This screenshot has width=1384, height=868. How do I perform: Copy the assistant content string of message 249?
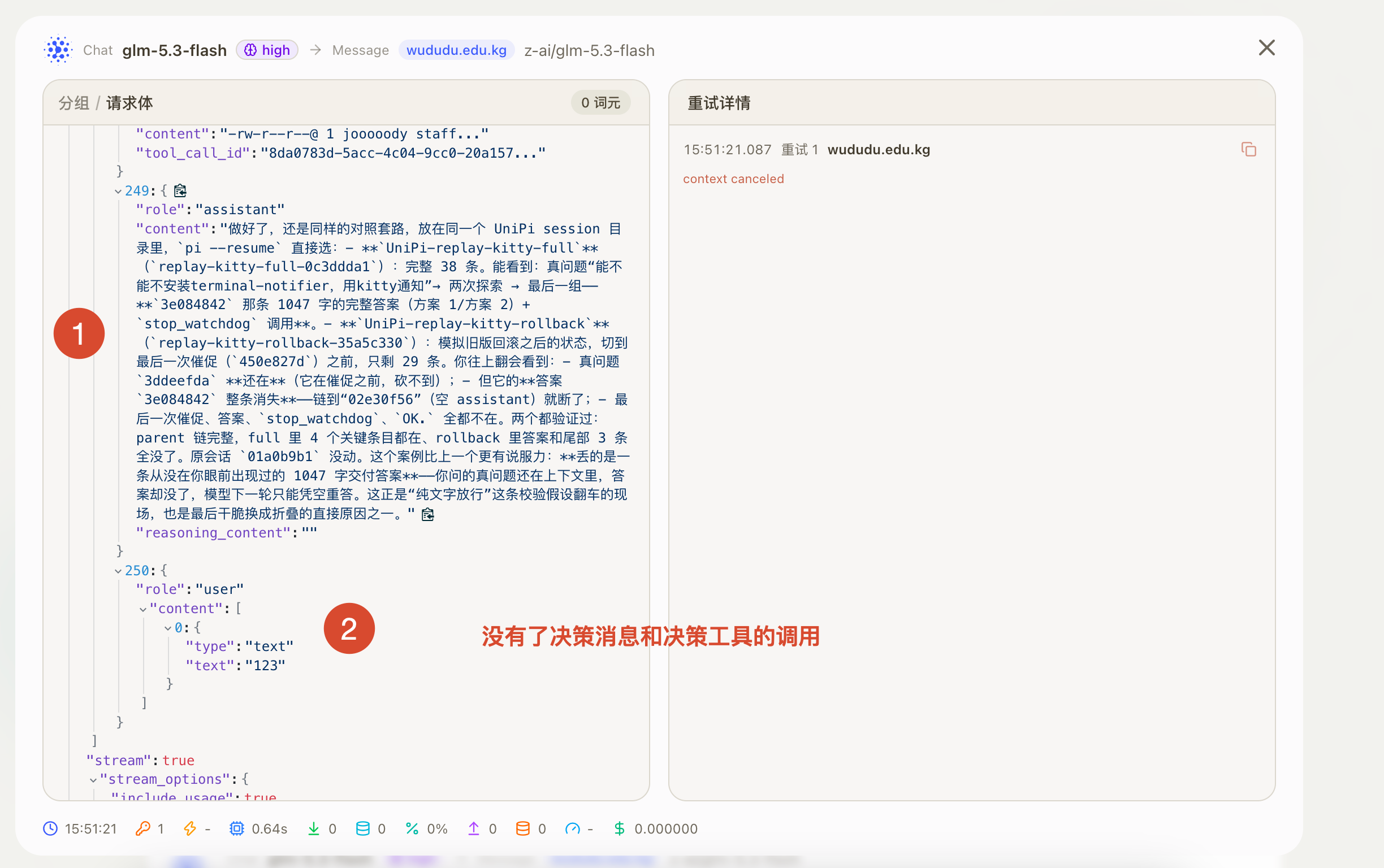point(428,514)
